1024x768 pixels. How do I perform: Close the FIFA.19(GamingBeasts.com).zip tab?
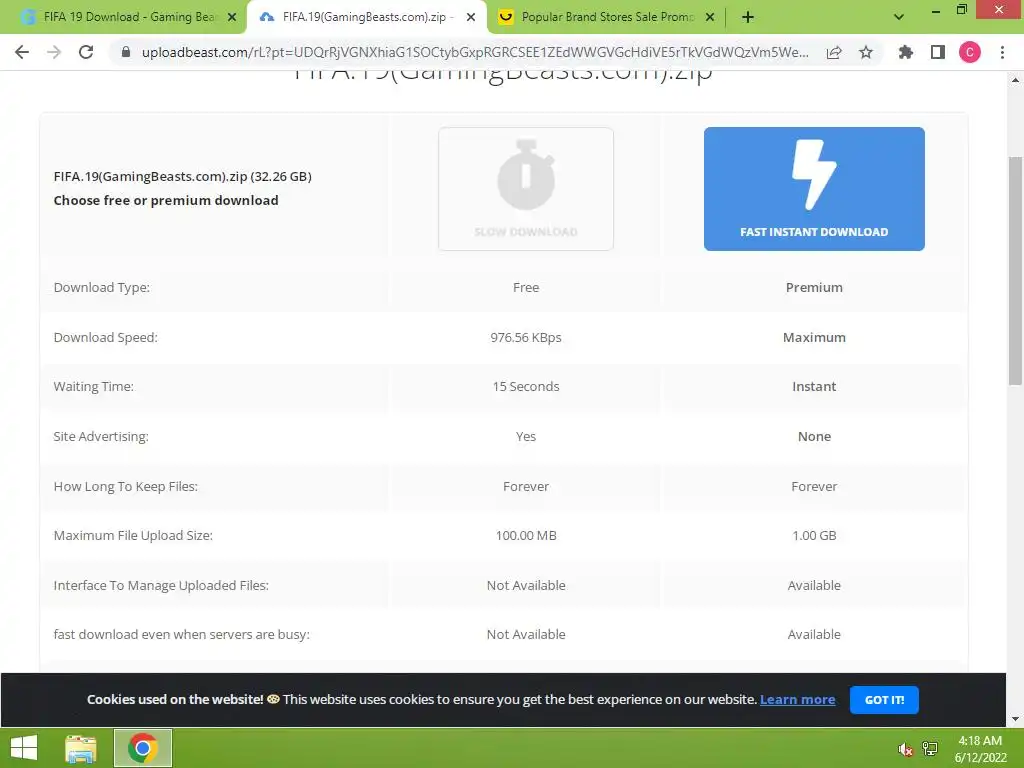471,17
